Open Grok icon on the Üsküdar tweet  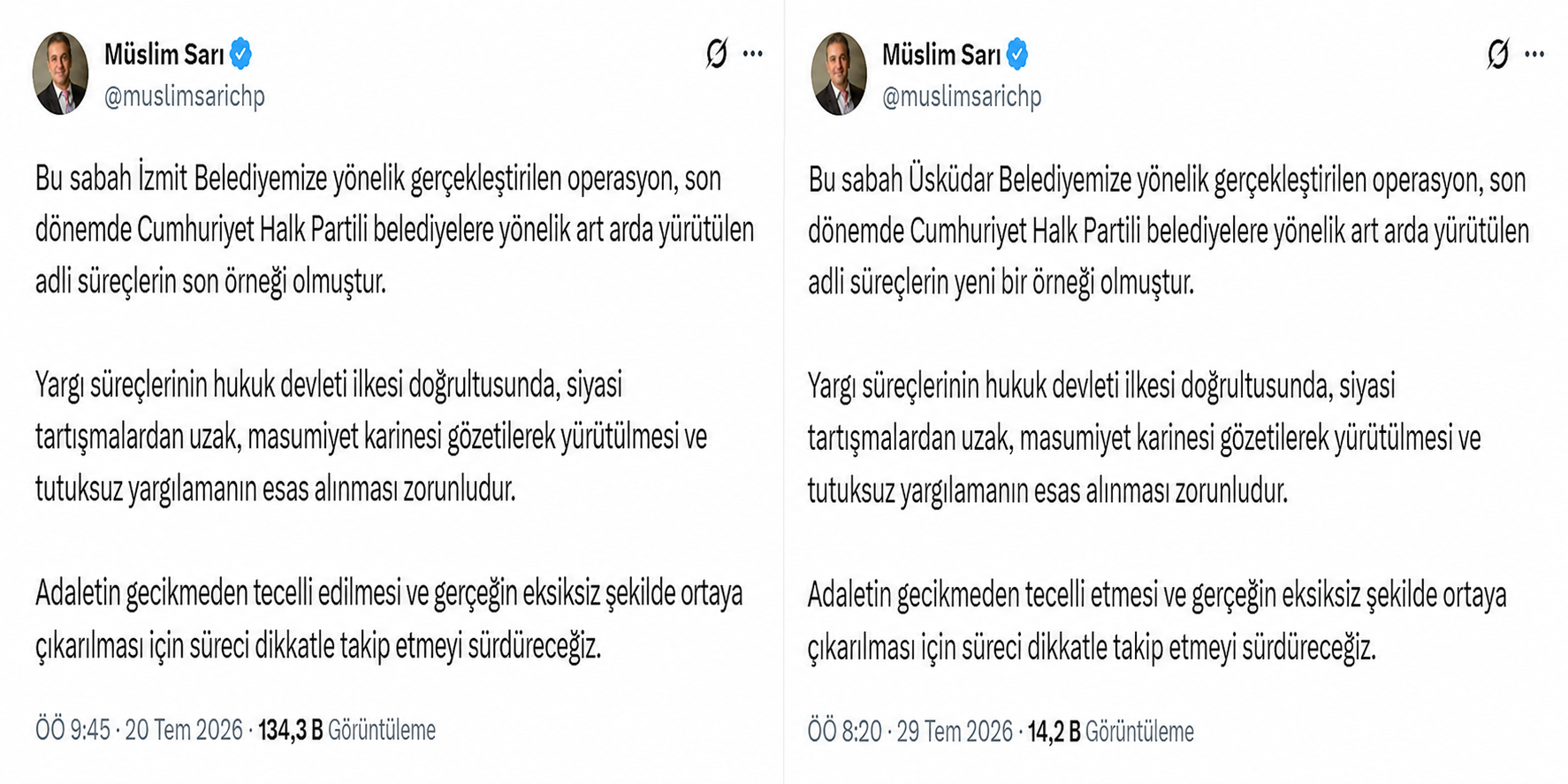pyautogui.click(x=1497, y=54)
